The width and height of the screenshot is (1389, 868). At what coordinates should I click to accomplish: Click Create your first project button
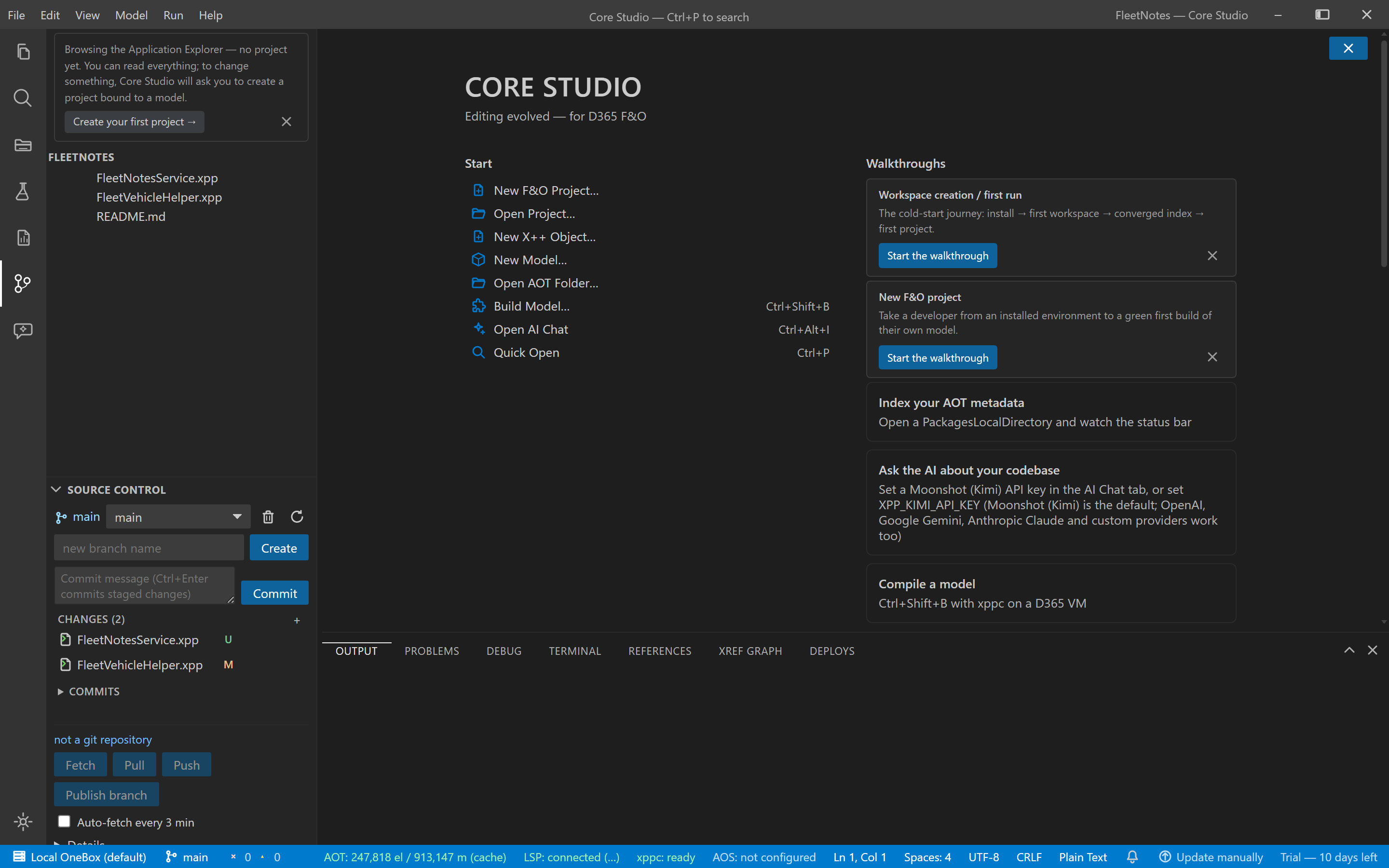[x=134, y=122]
